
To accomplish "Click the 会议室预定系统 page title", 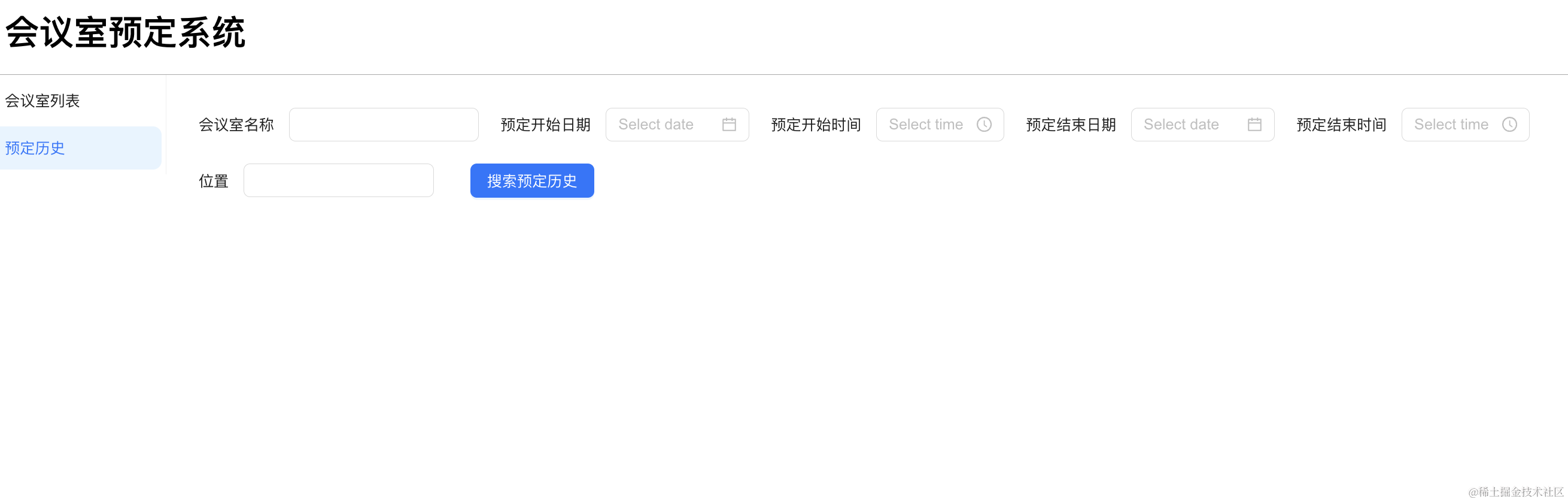I will (x=126, y=32).
